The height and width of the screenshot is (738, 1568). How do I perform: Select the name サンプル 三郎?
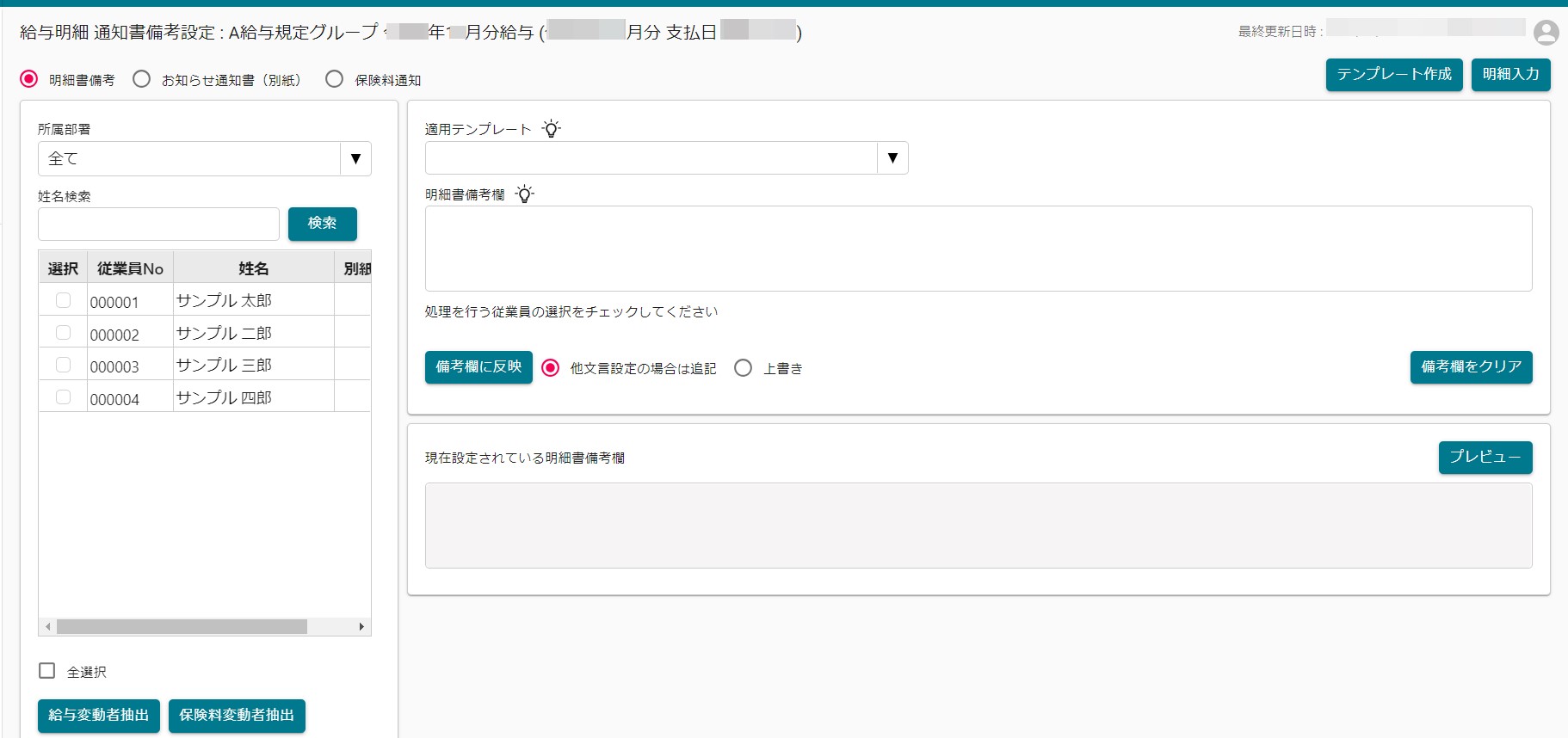[x=224, y=365]
